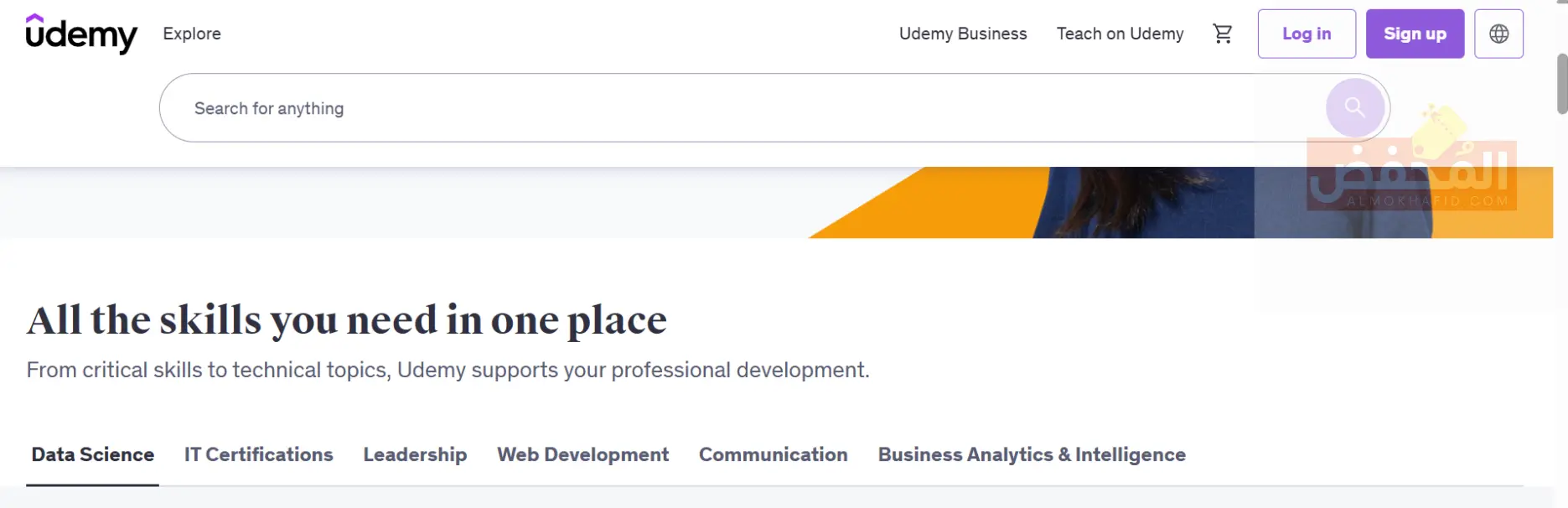Click the Udemy logo
This screenshot has width=1568, height=508.
81,34
